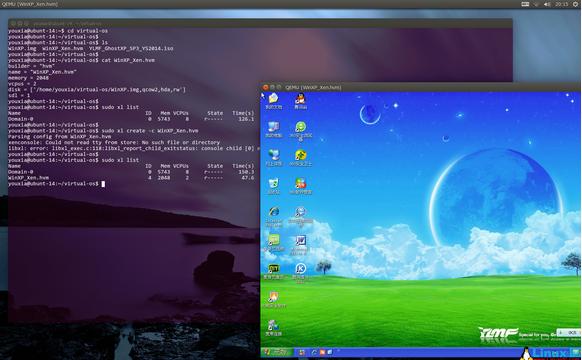This screenshot has height=360, width=582.
Task: Click the terminal cursor at the last prompt
Action: click(x=103, y=184)
